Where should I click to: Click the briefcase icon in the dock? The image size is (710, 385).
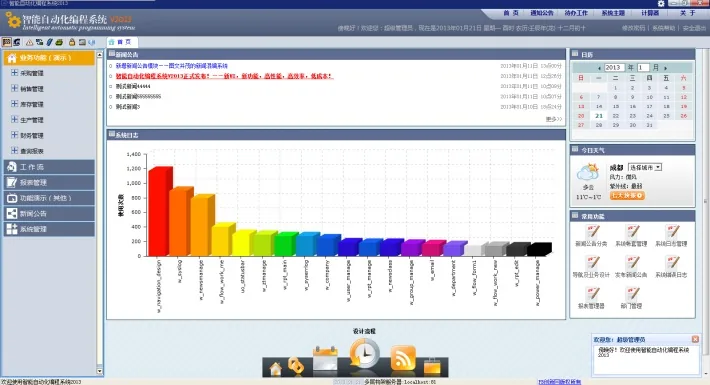432,366
